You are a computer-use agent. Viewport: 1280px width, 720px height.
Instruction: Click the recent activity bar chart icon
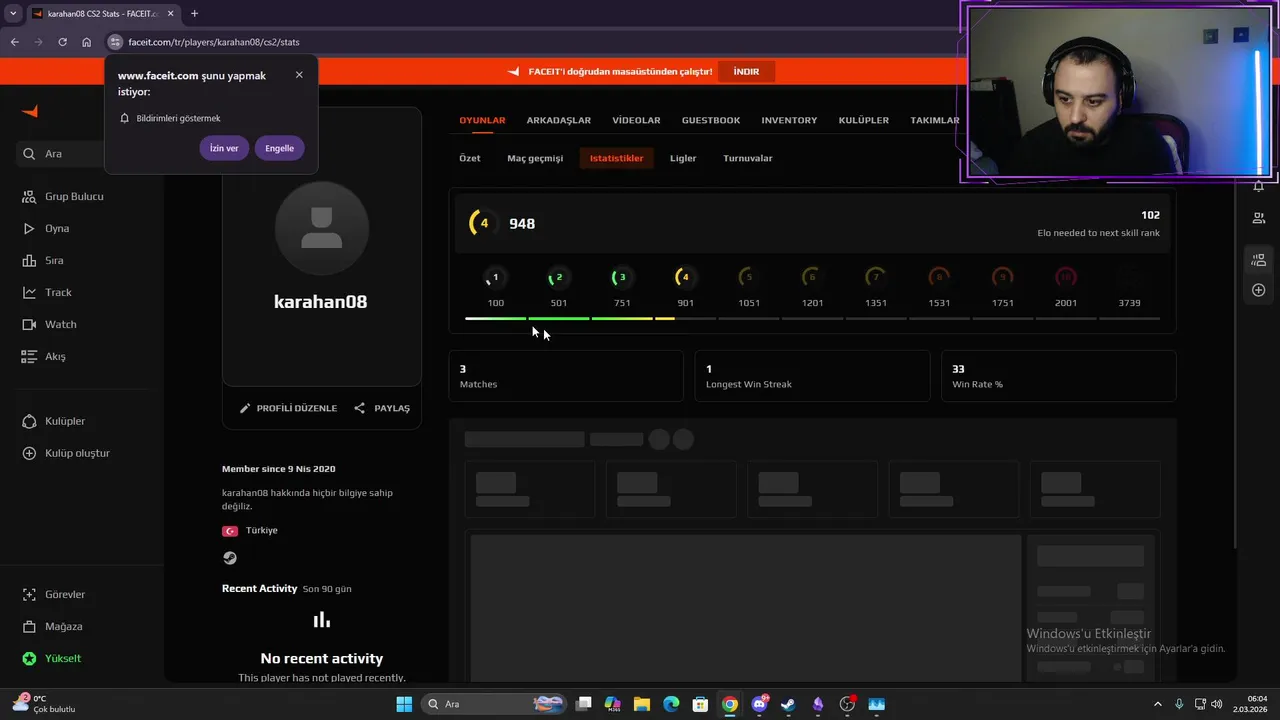point(321,620)
